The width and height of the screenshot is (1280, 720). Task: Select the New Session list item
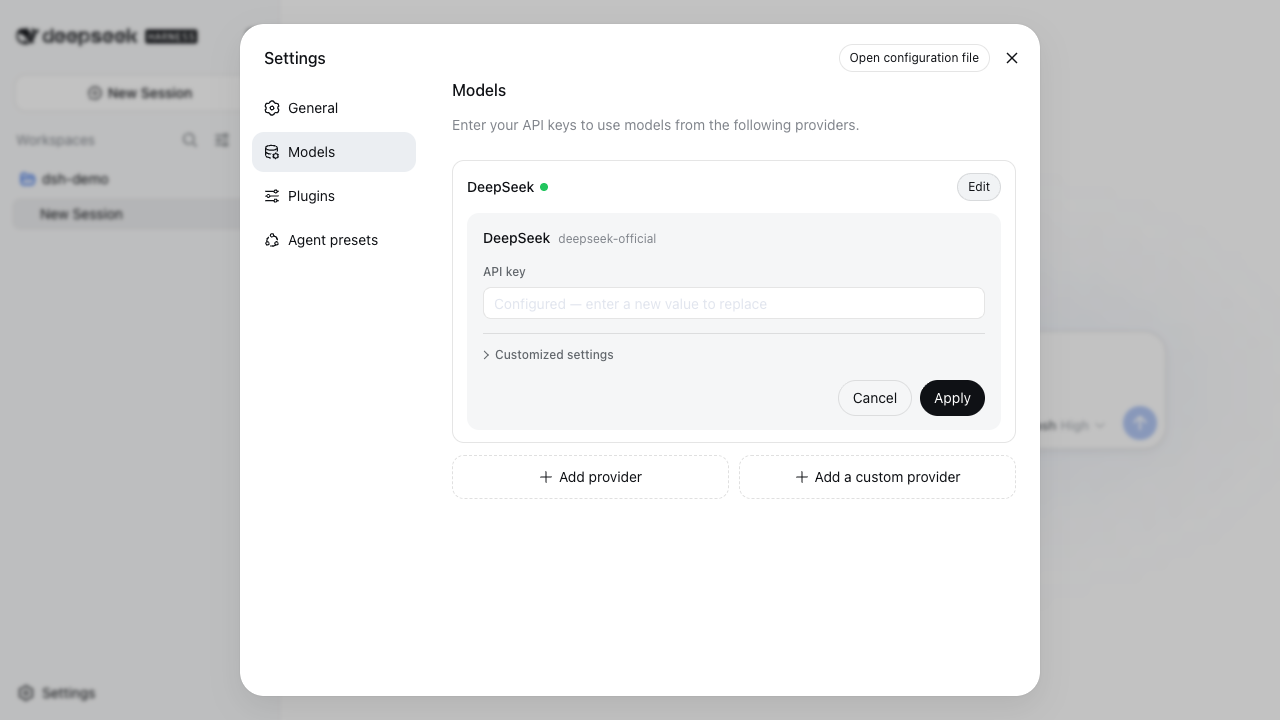[139, 214]
